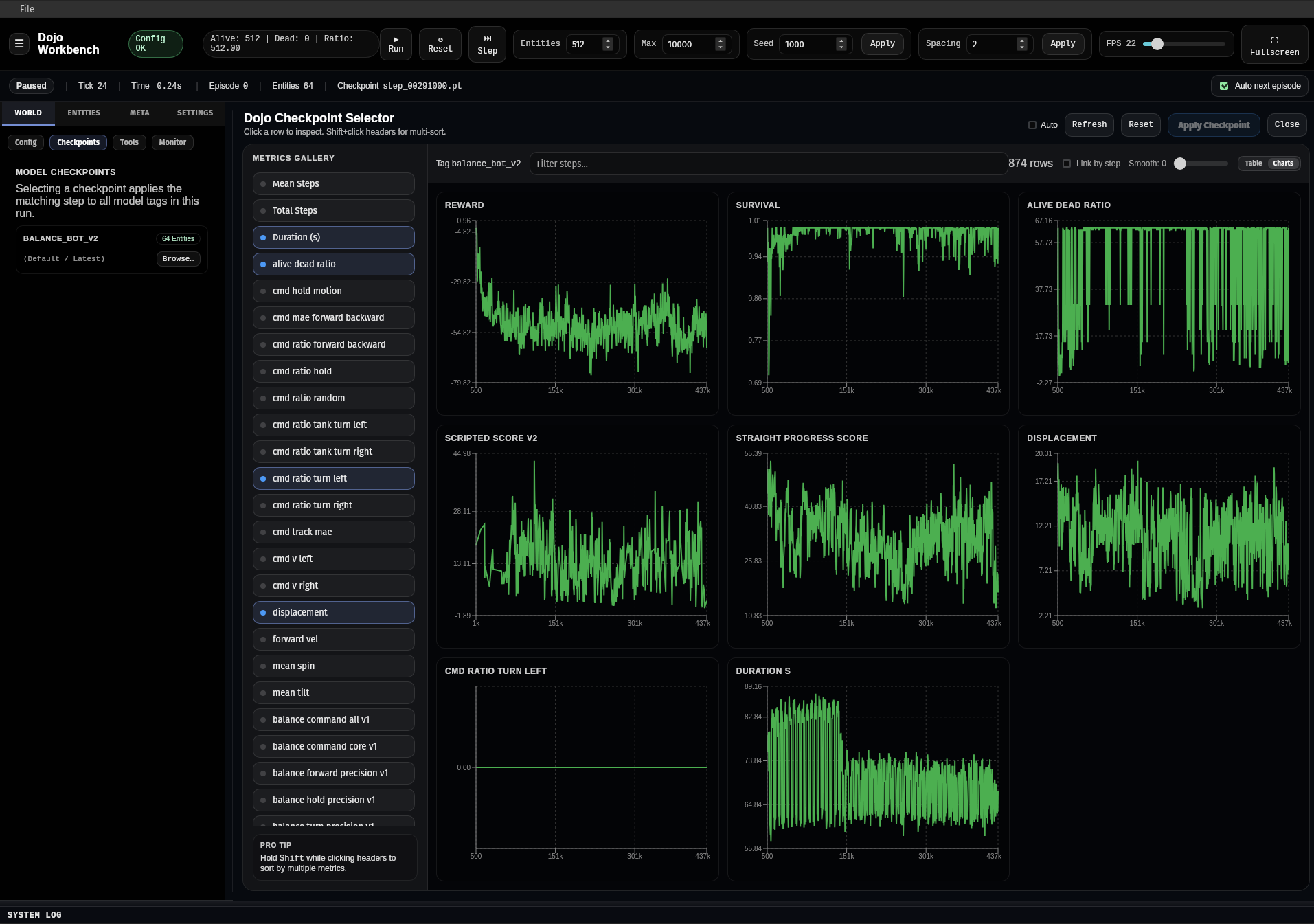Click the Apply Checkpoint button

click(x=1213, y=124)
